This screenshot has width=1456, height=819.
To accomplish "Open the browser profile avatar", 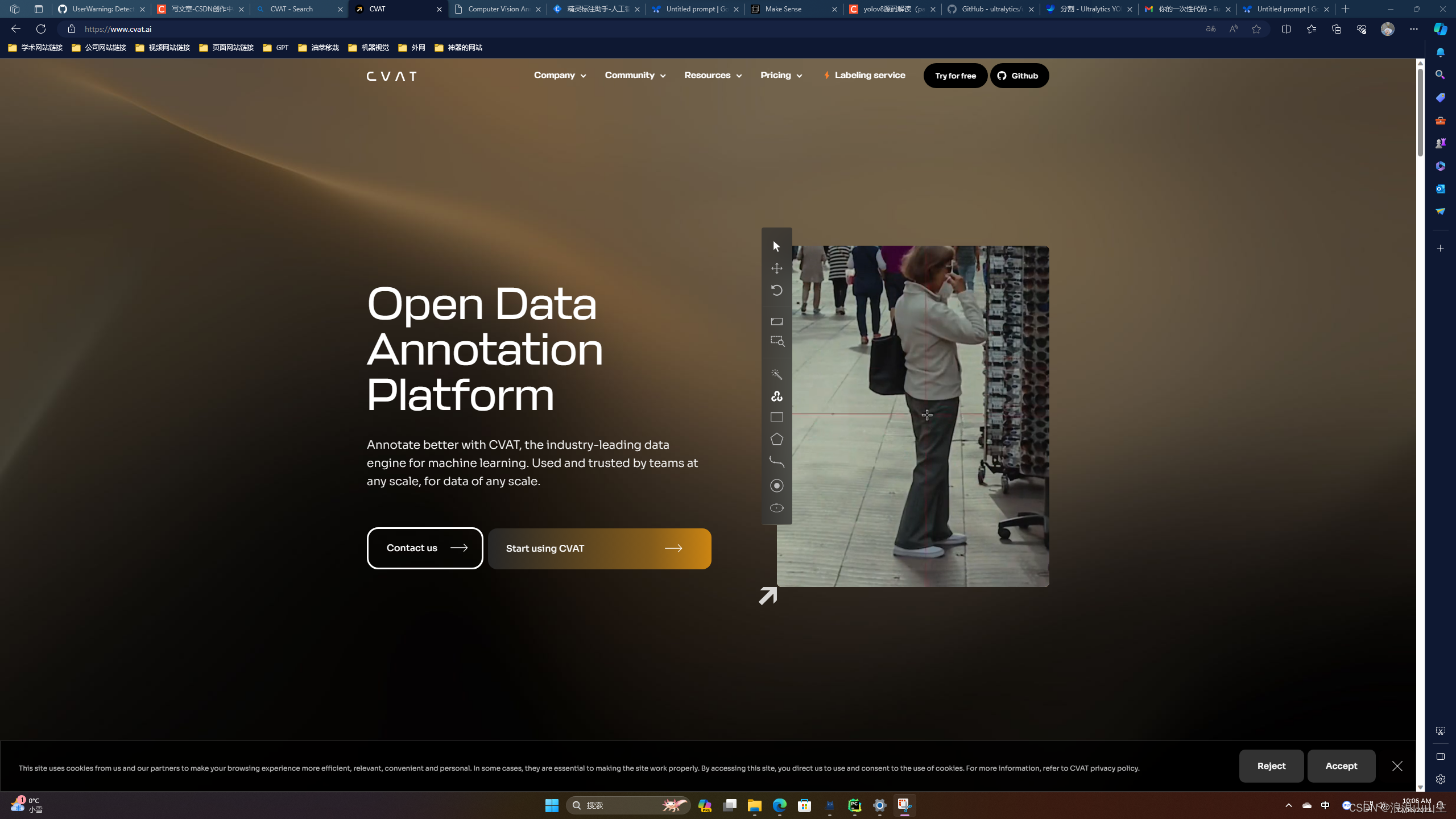I will coord(1388,29).
